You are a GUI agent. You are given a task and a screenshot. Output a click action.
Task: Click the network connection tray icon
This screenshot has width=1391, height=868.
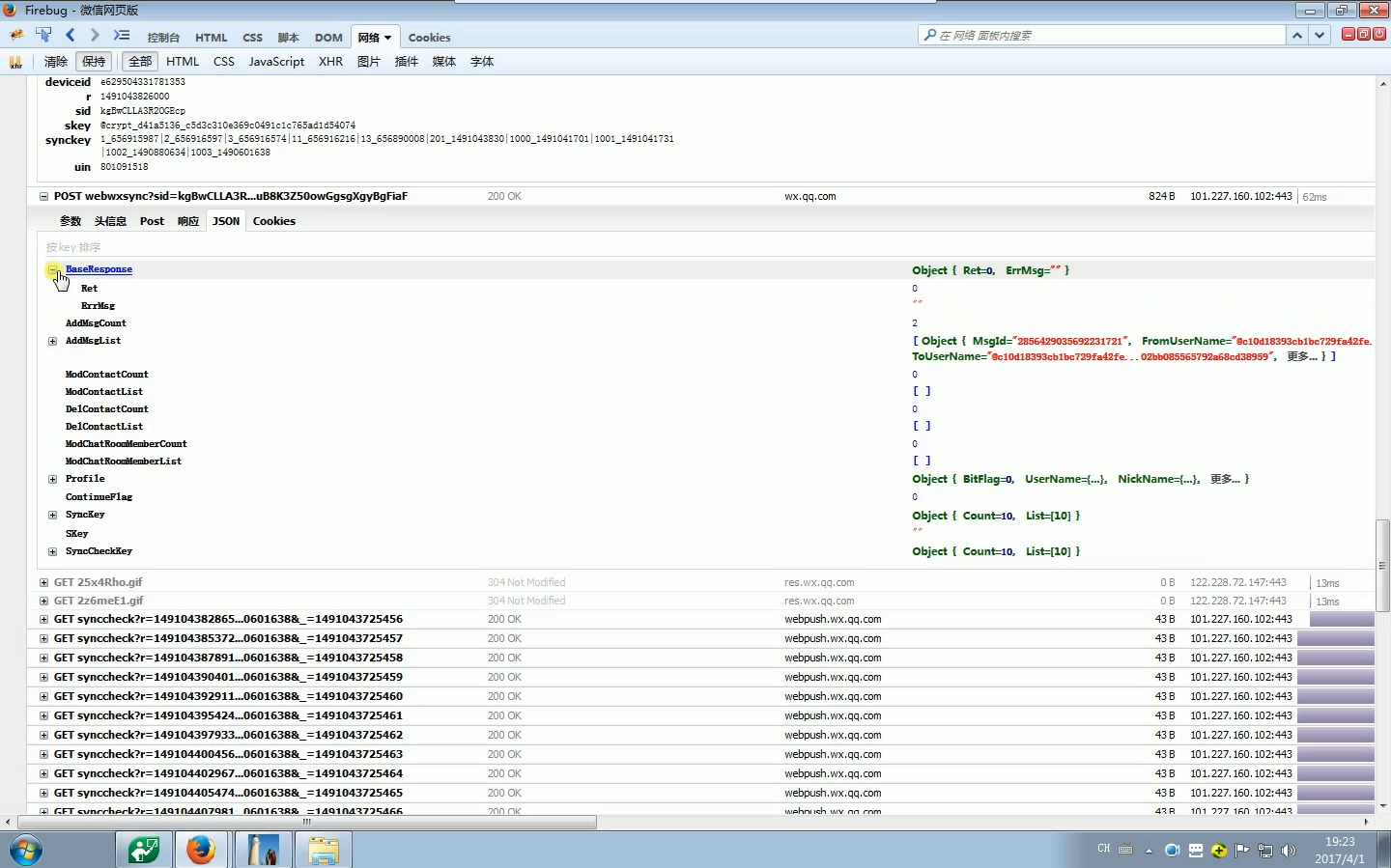click(x=1265, y=851)
